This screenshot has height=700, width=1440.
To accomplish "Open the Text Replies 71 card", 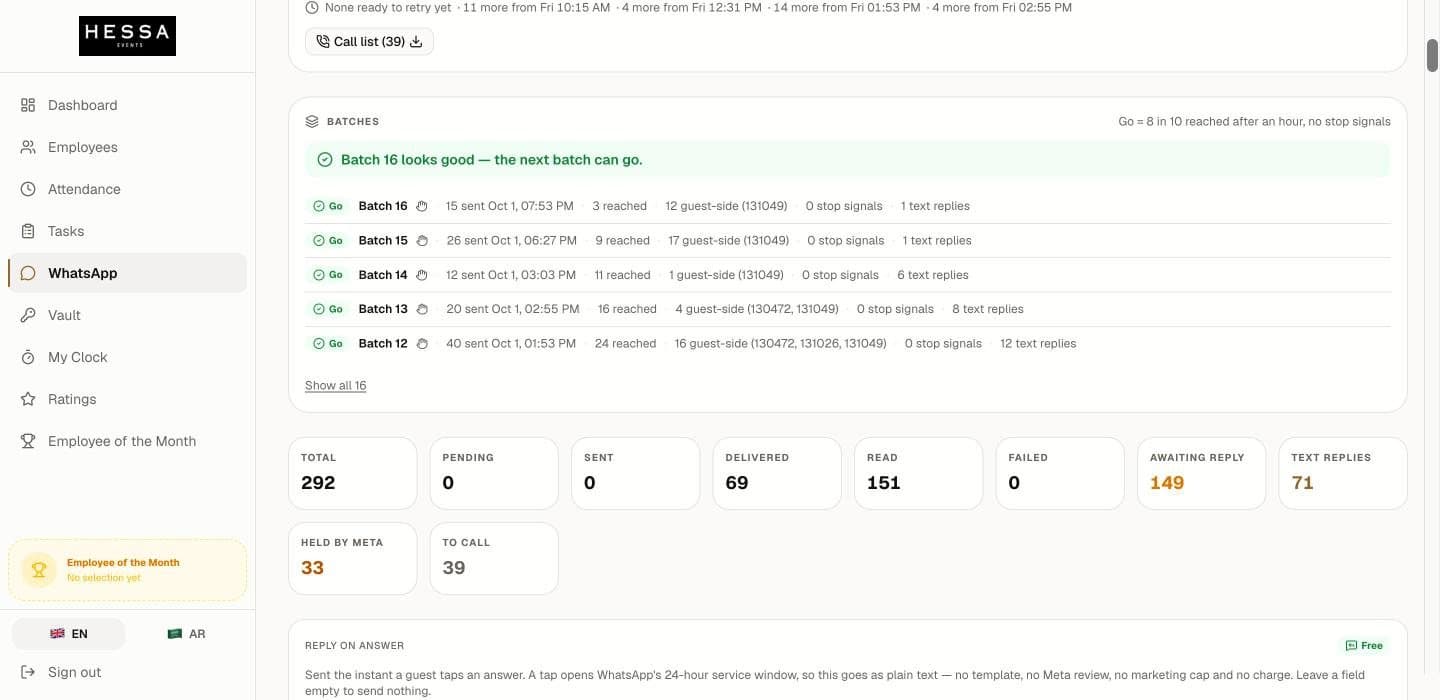I will (x=1343, y=473).
